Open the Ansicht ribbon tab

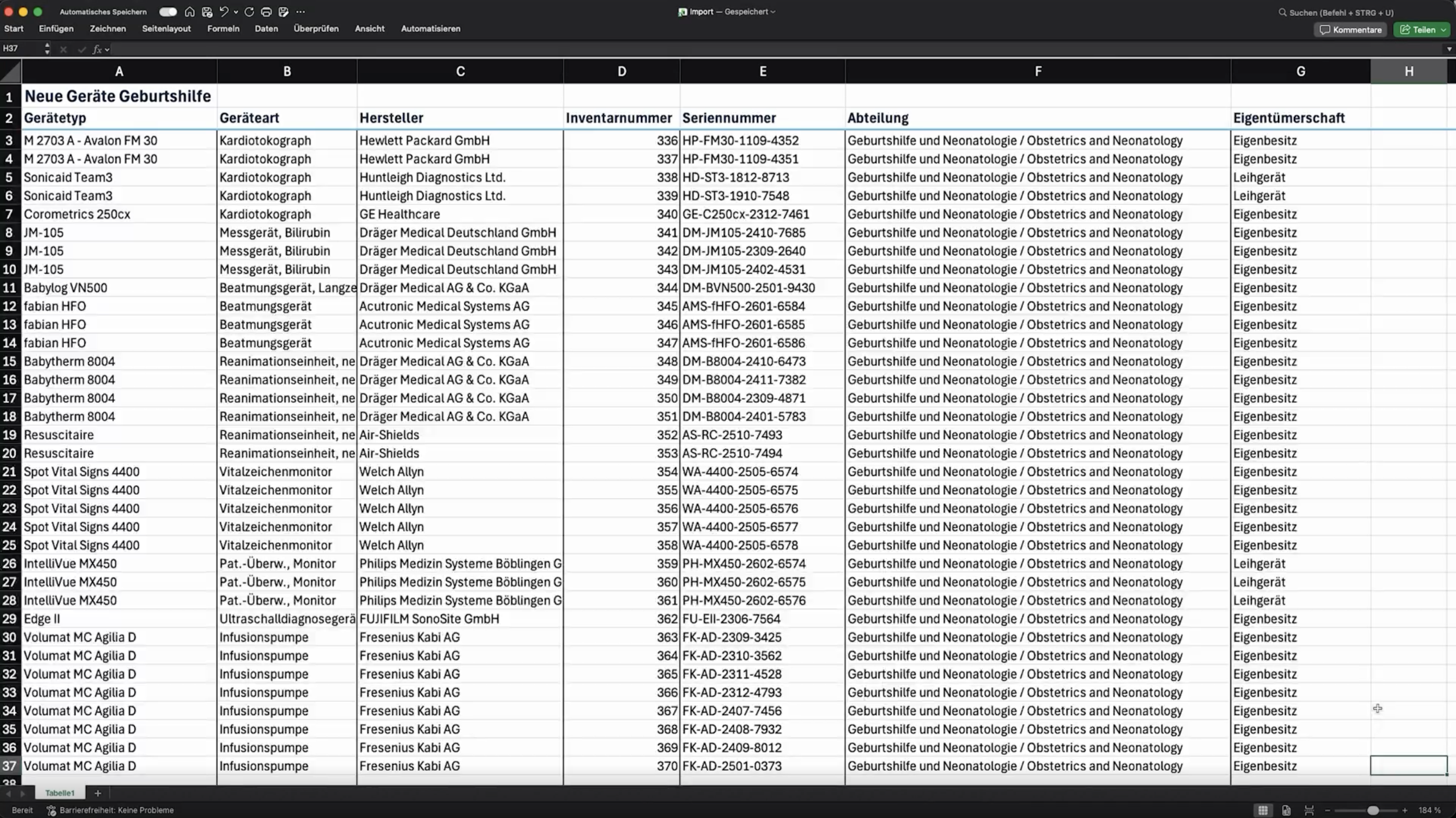(370, 28)
